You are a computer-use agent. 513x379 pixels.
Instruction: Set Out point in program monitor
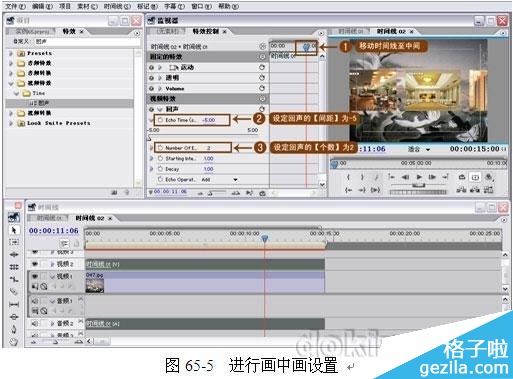[x=362, y=177]
